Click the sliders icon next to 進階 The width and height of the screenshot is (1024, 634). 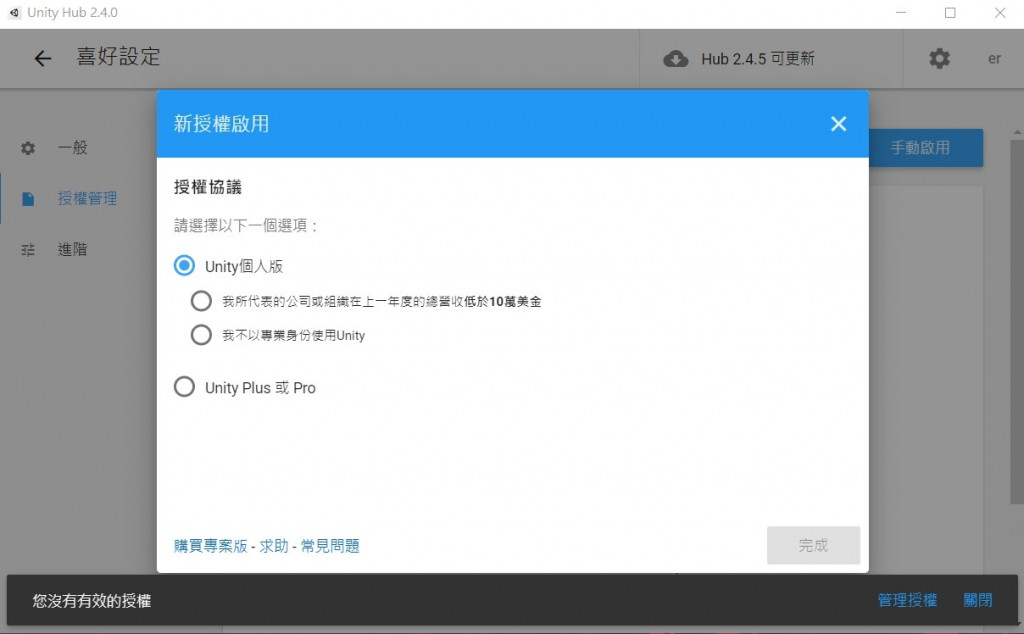pos(28,249)
